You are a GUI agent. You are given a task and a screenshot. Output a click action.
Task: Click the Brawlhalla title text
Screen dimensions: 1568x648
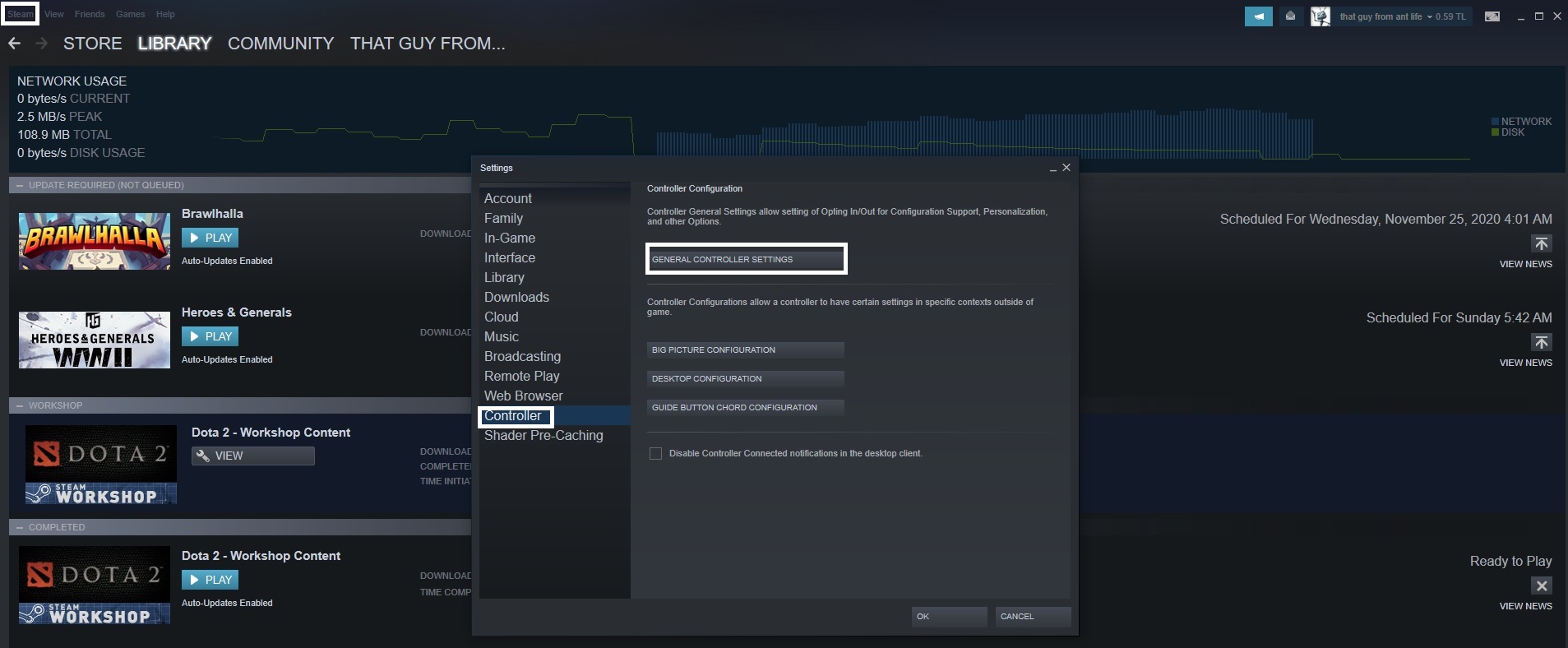[x=212, y=214]
